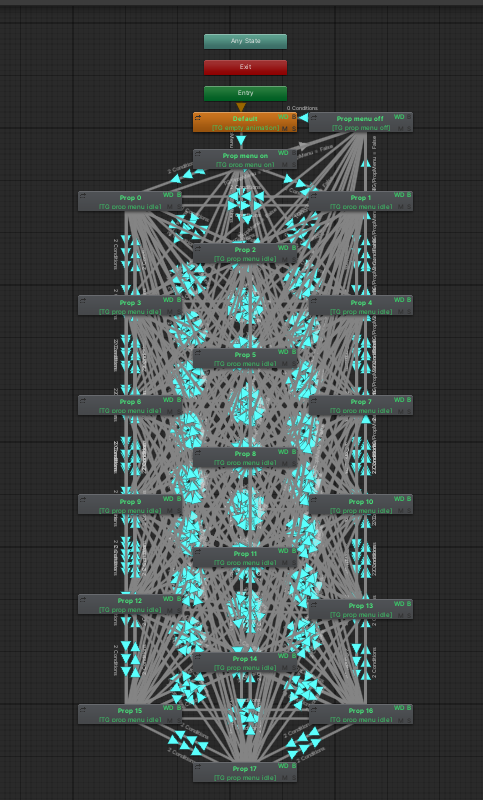The height and width of the screenshot is (800, 483).
Task: Click the WD badge on Prop 5
Action: (283, 352)
